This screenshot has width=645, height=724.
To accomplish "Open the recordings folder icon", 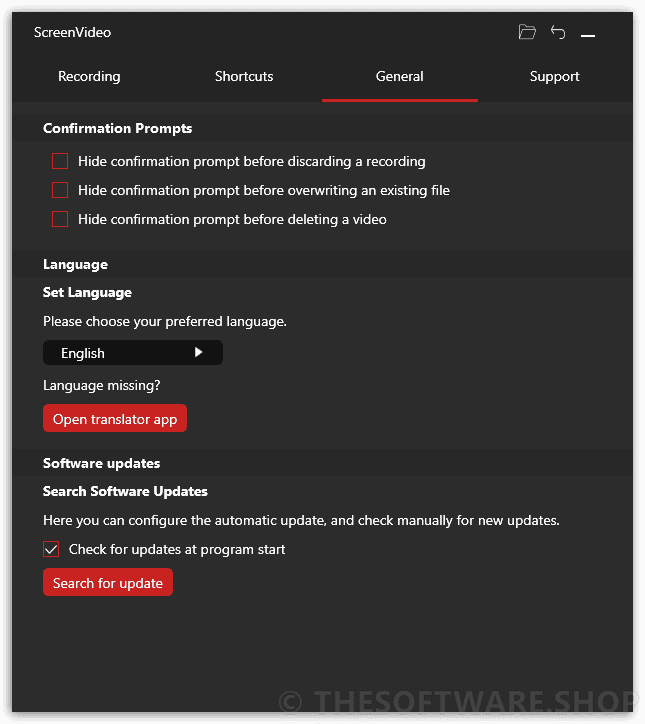I will point(527,32).
